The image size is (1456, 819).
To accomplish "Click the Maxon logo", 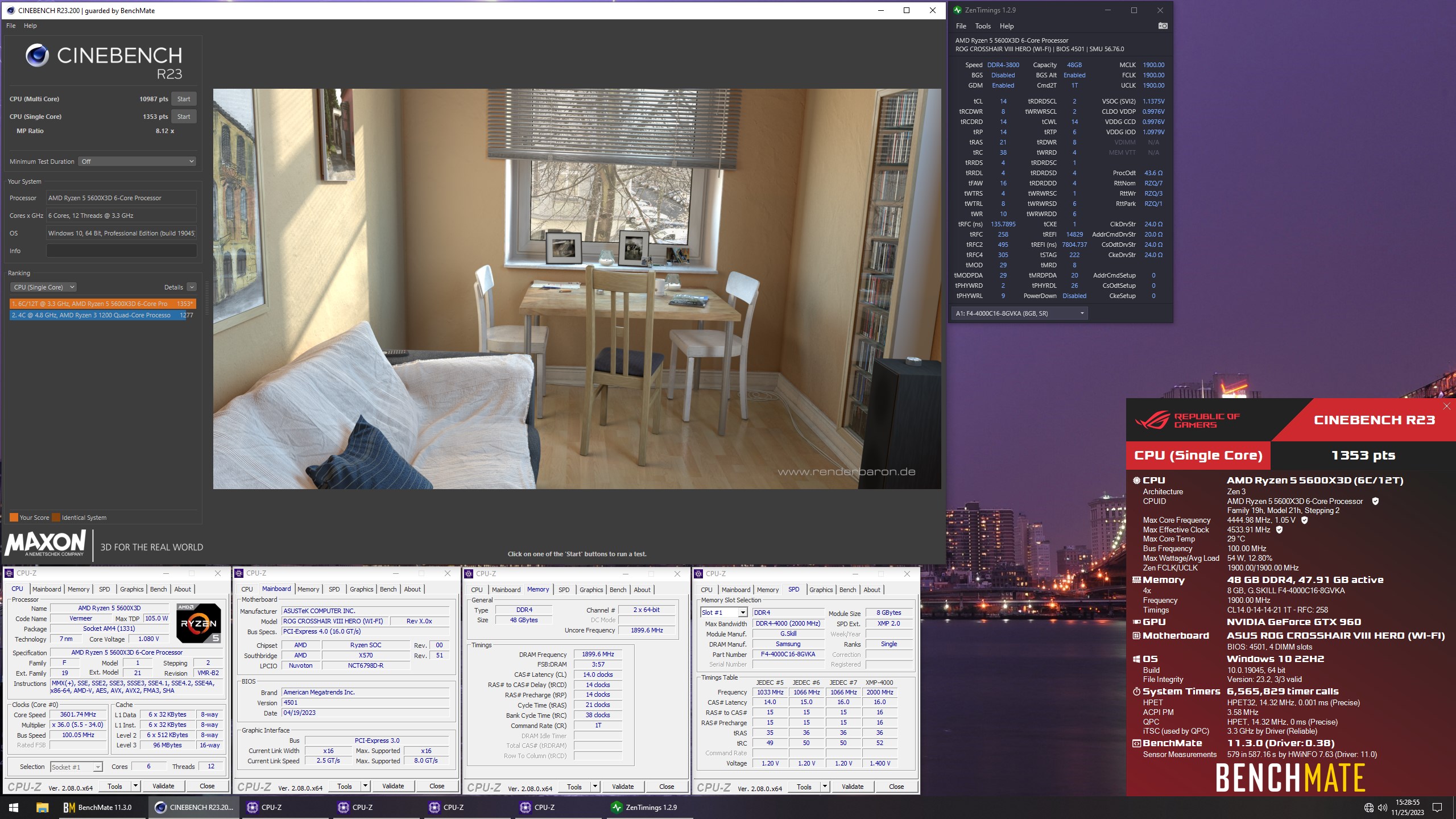I will pos(45,543).
